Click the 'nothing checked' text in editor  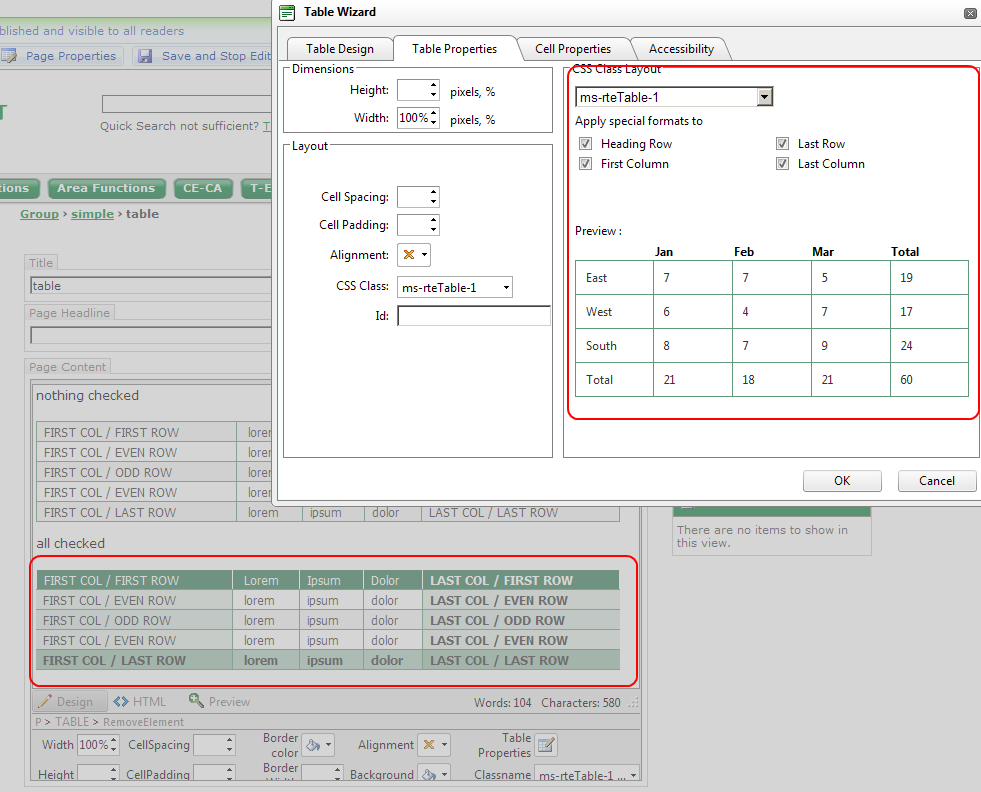pos(88,395)
